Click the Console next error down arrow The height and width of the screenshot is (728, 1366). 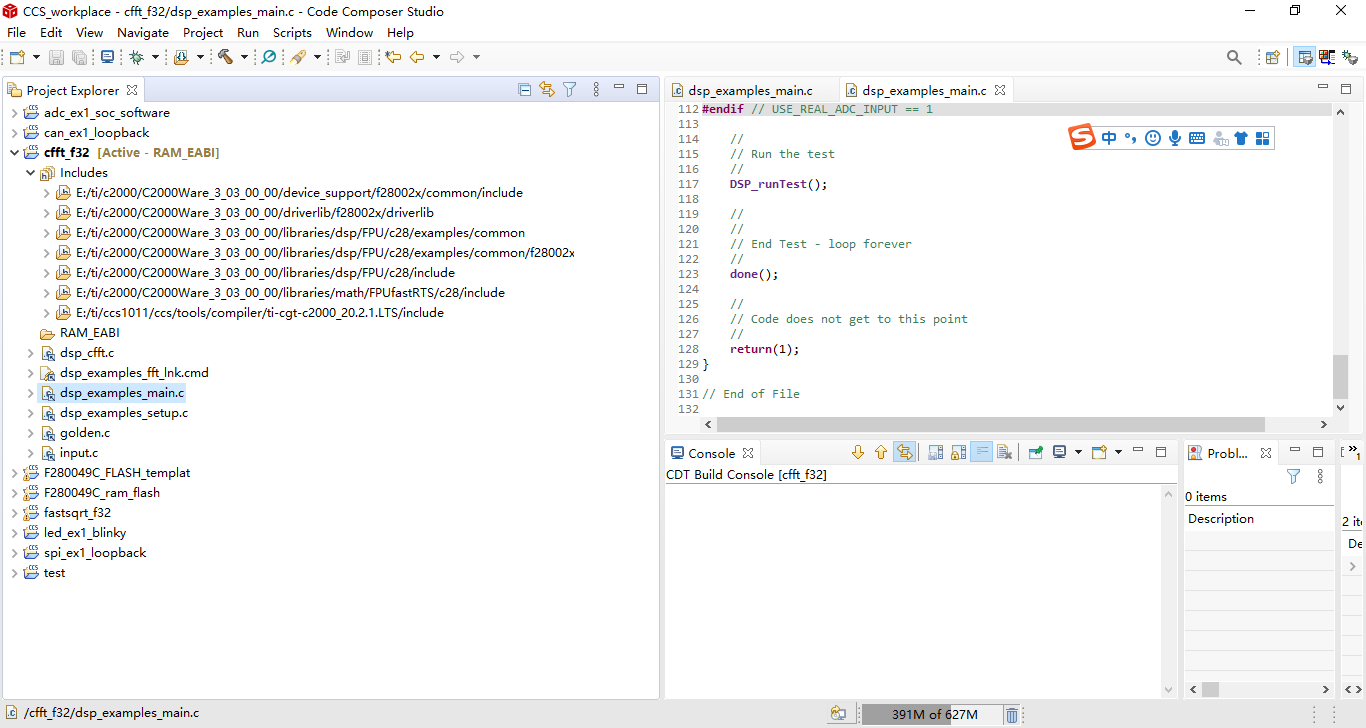click(857, 453)
